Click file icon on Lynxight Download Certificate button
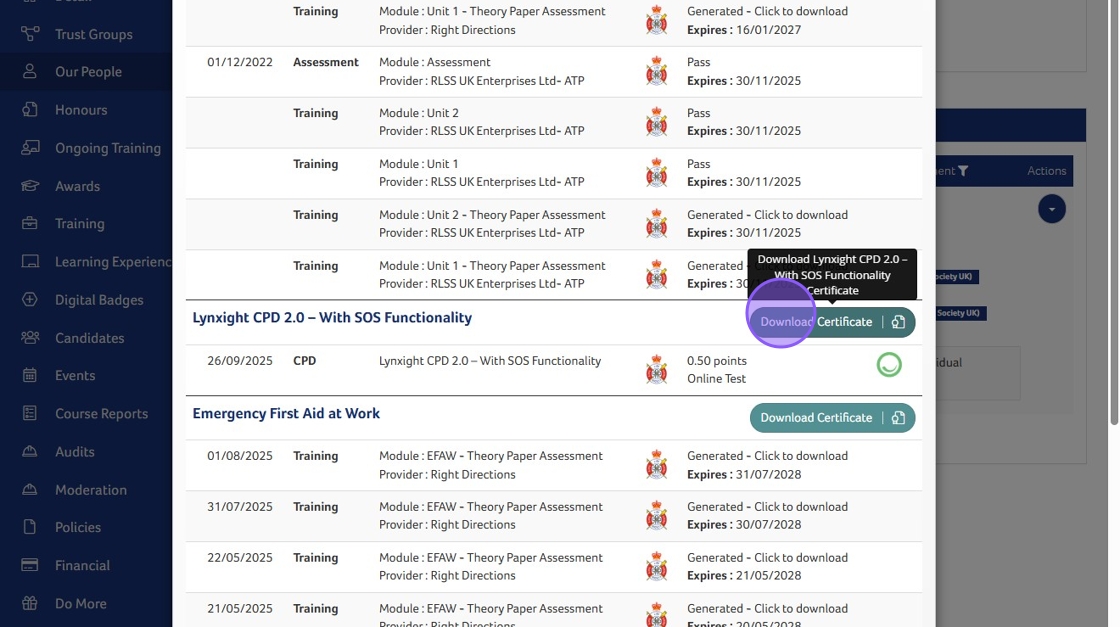Screen dimensions: 1120x627 click(898, 322)
